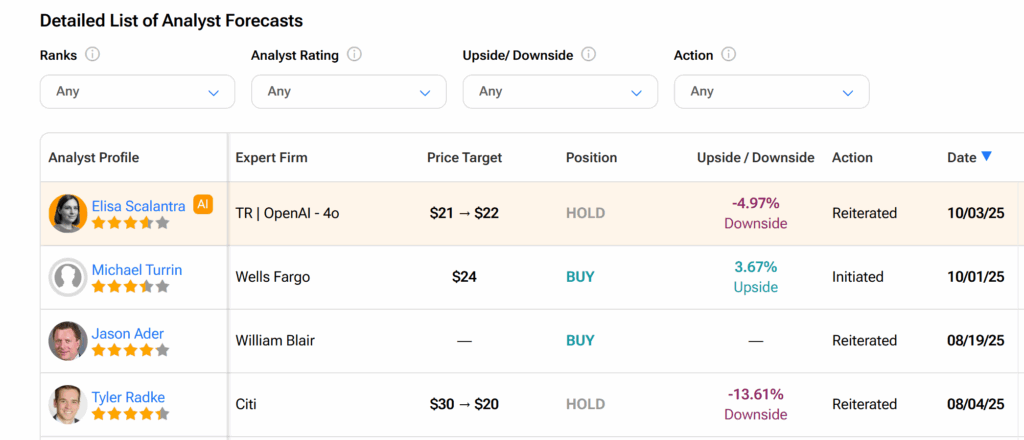Click Jason Ader's profile picture
This screenshot has height=440, width=1024.
68,341
